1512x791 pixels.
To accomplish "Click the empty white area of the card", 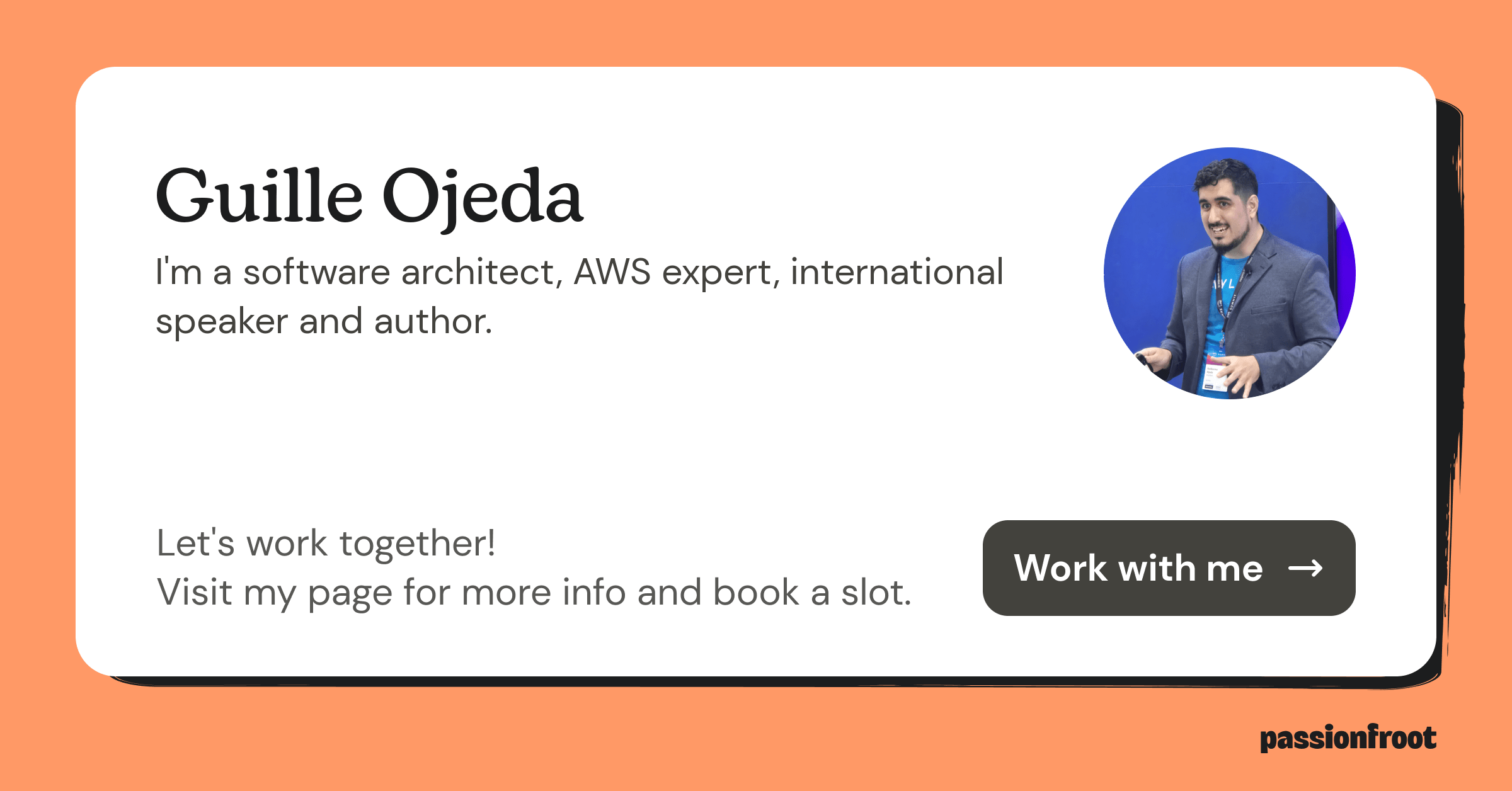I will tap(693, 428).
